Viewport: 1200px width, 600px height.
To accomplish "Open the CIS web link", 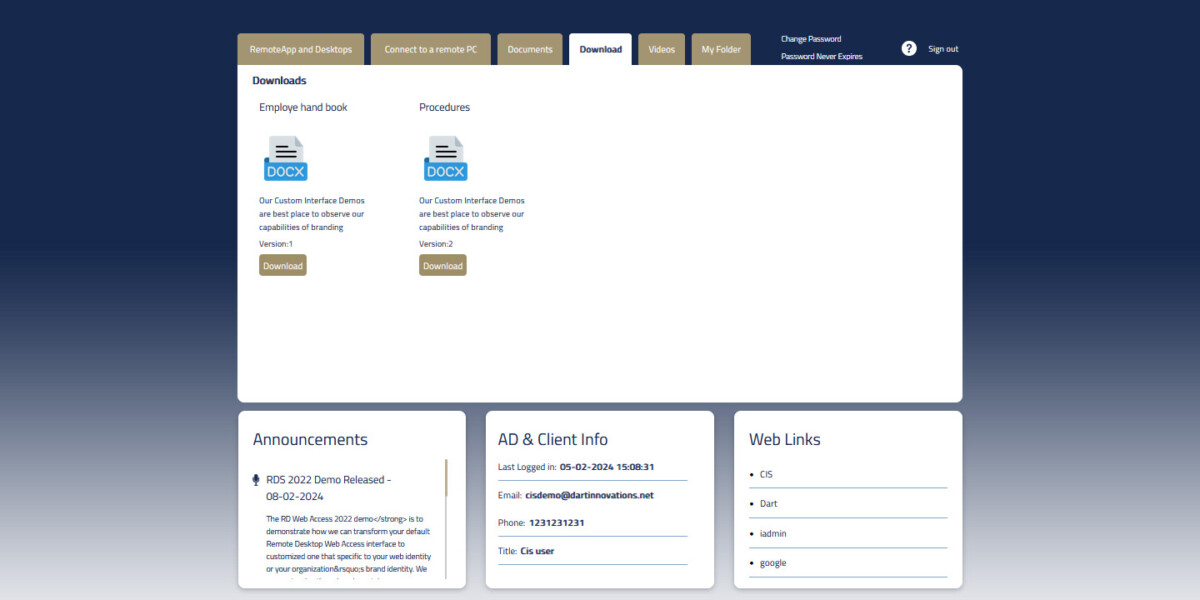I will (x=766, y=474).
